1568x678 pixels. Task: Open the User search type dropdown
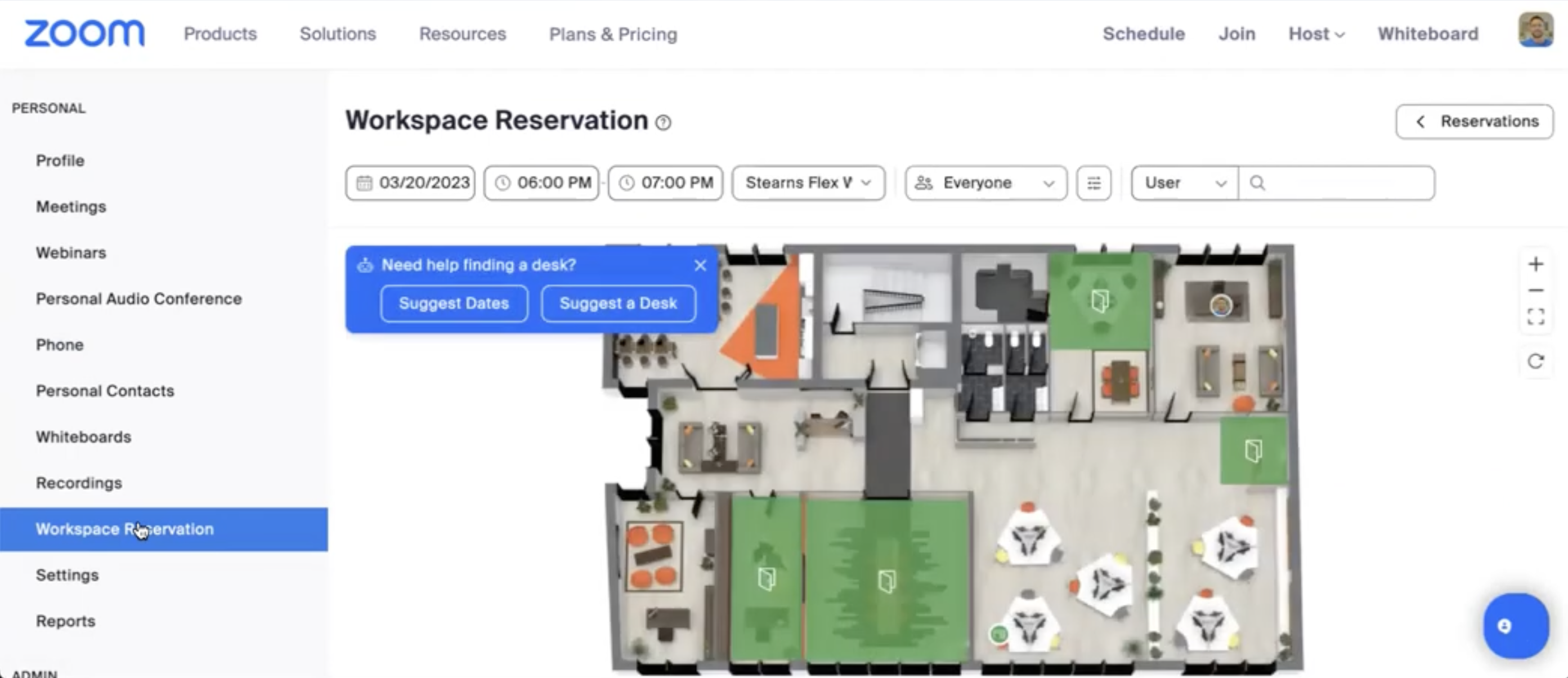(x=1184, y=183)
